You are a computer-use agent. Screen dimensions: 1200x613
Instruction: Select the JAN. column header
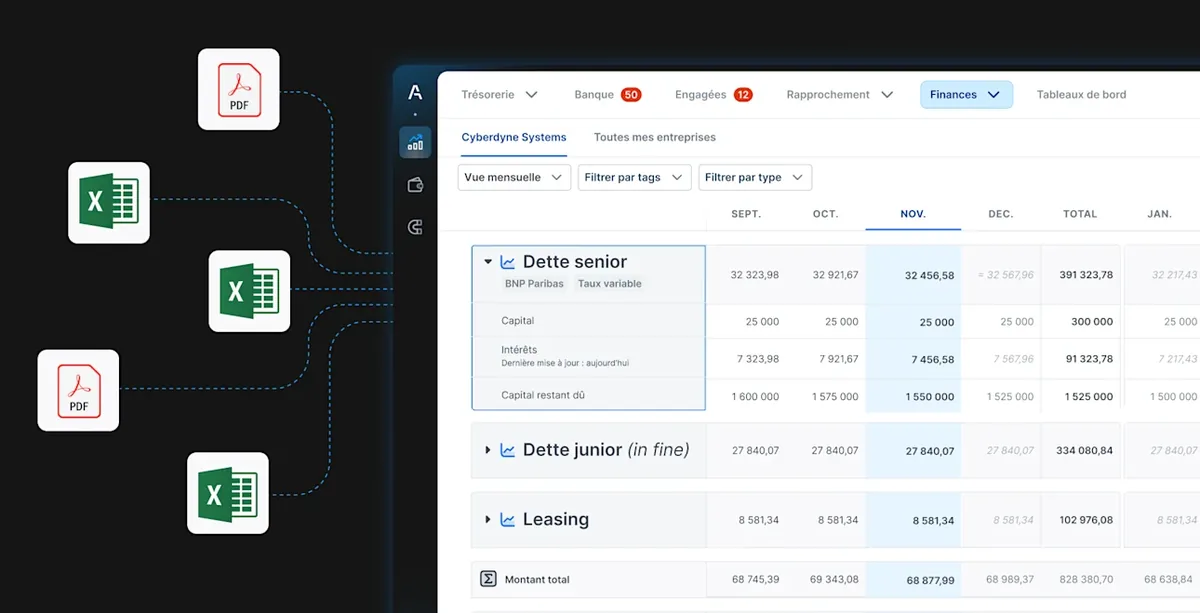pos(1160,214)
